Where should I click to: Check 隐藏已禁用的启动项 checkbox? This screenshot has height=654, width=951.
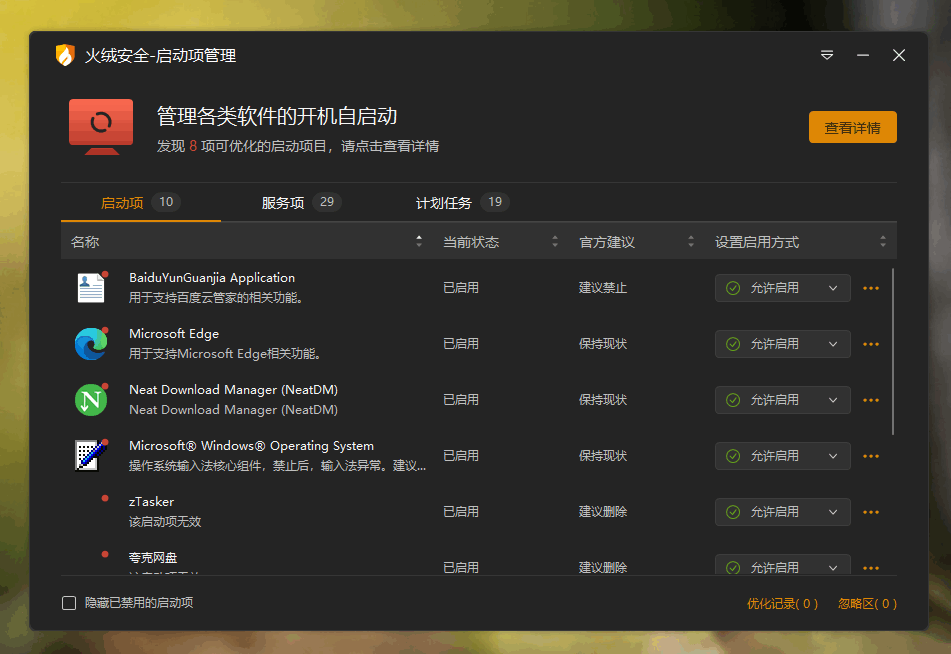tap(69, 603)
